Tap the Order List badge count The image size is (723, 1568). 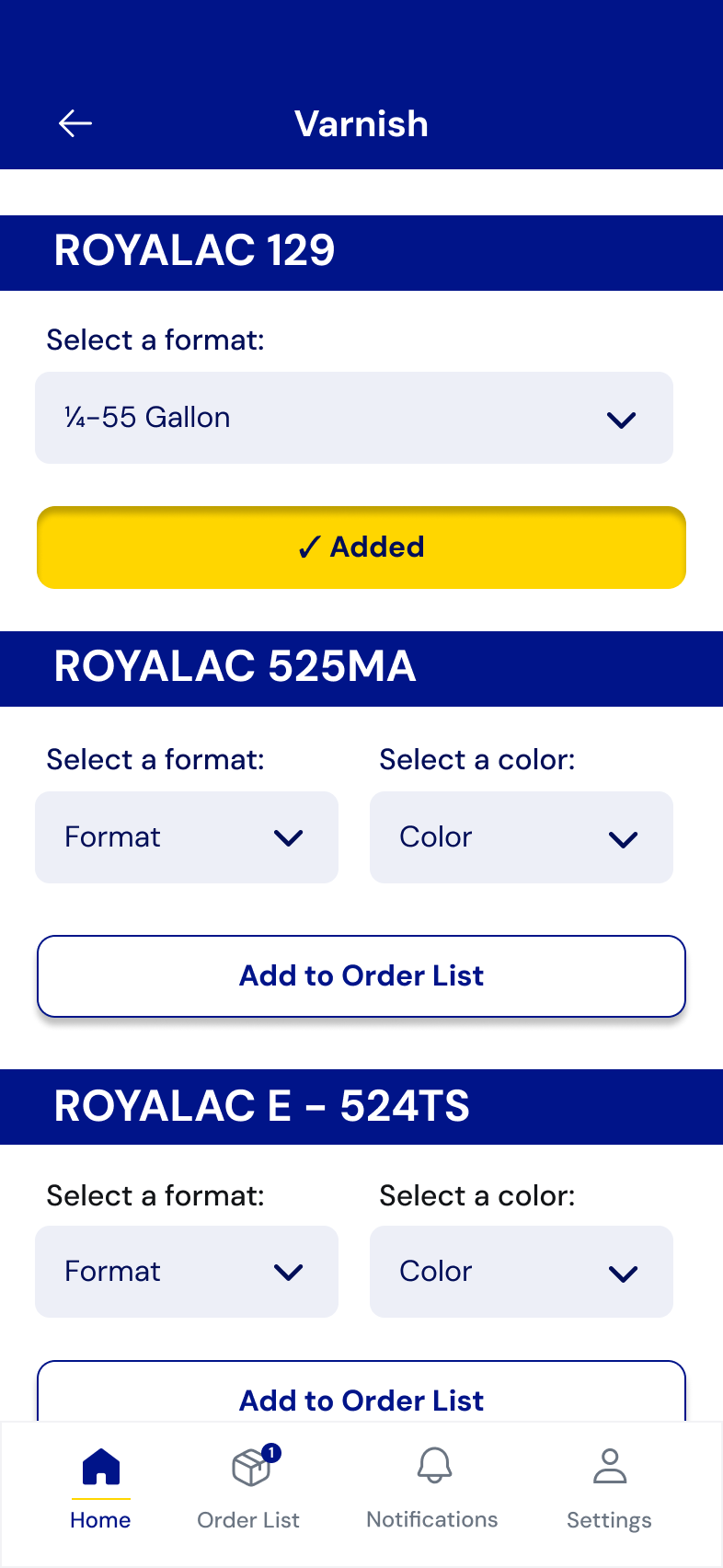tap(271, 1453)
